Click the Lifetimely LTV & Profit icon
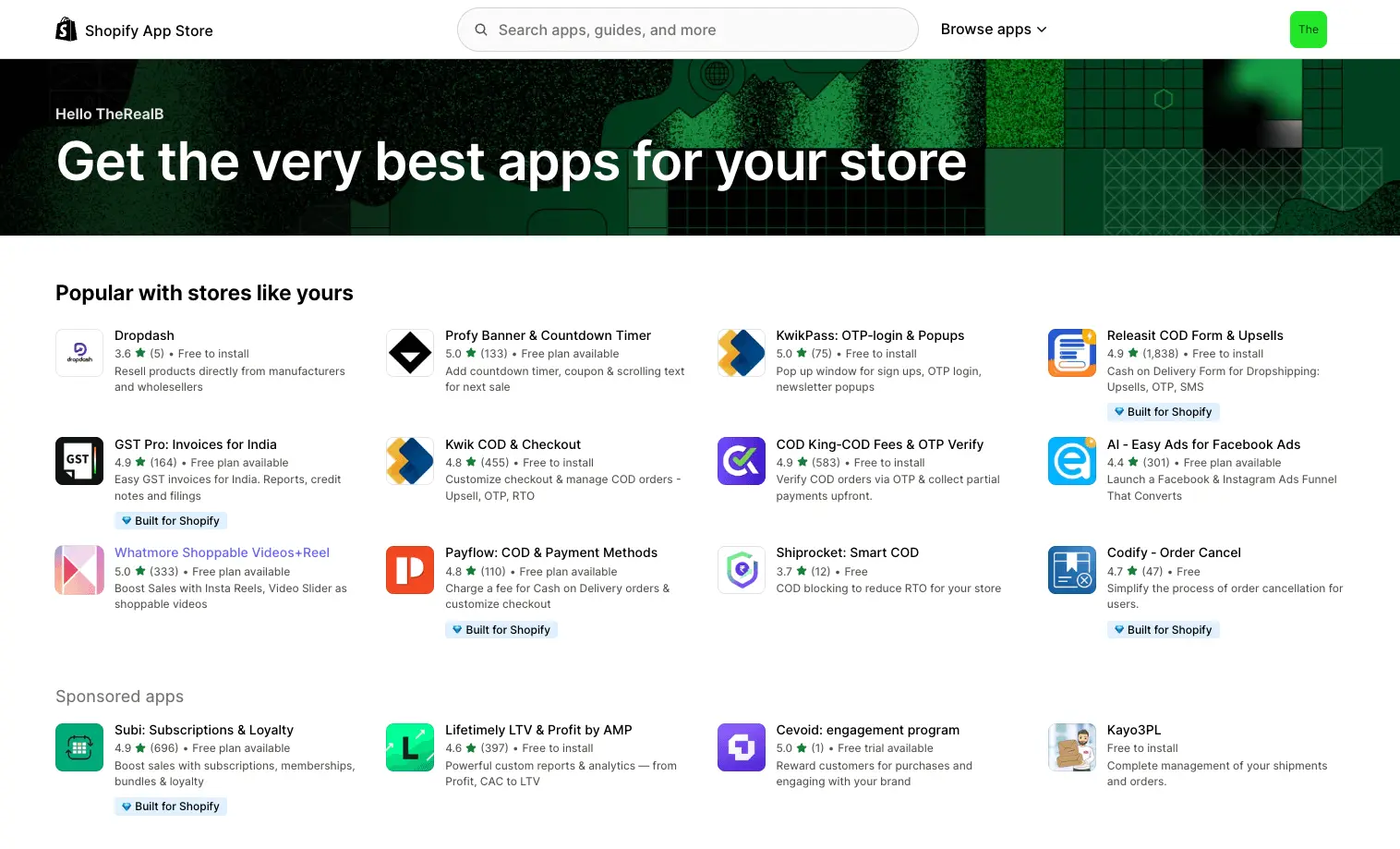Image resolution: width=1400 pixels, height=849 pixels. click(409, 746)
